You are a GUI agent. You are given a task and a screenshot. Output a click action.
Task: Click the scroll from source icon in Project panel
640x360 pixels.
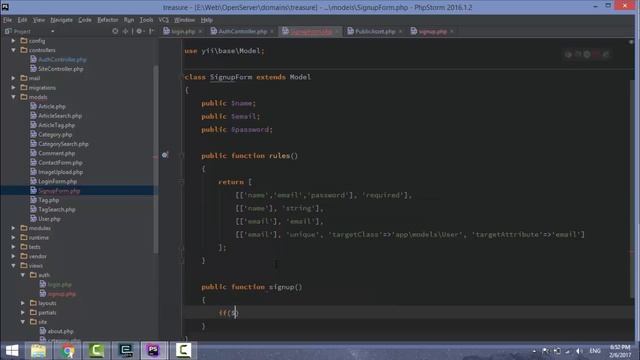pos(115,31)
